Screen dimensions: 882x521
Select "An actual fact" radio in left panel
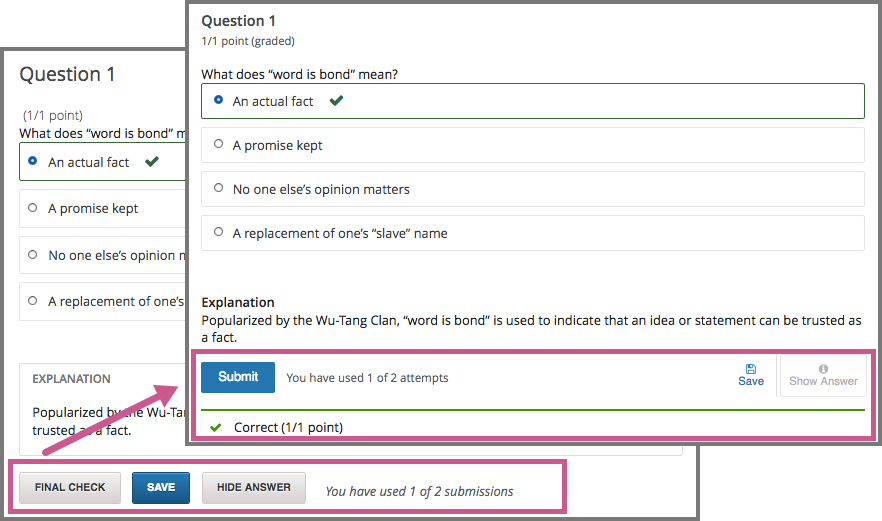tap(34, 162)
